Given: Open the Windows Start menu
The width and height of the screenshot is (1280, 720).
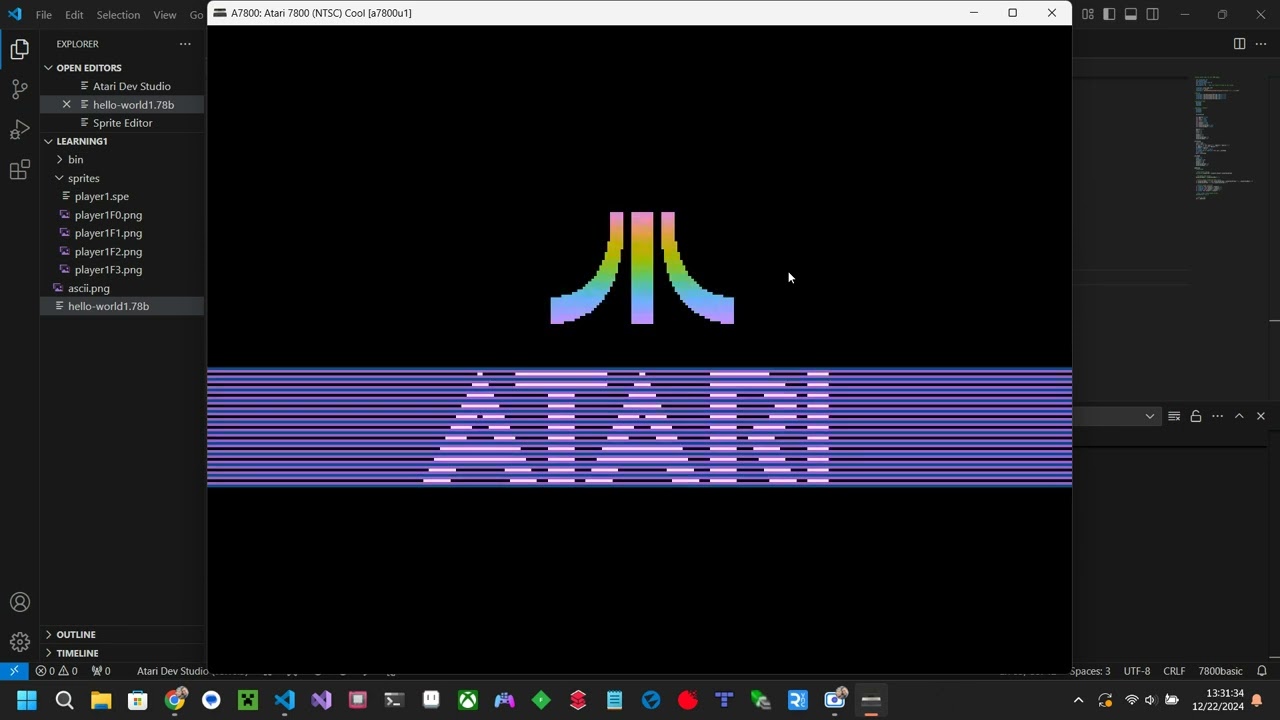Looking at the screenshot, I should (27, 700).
